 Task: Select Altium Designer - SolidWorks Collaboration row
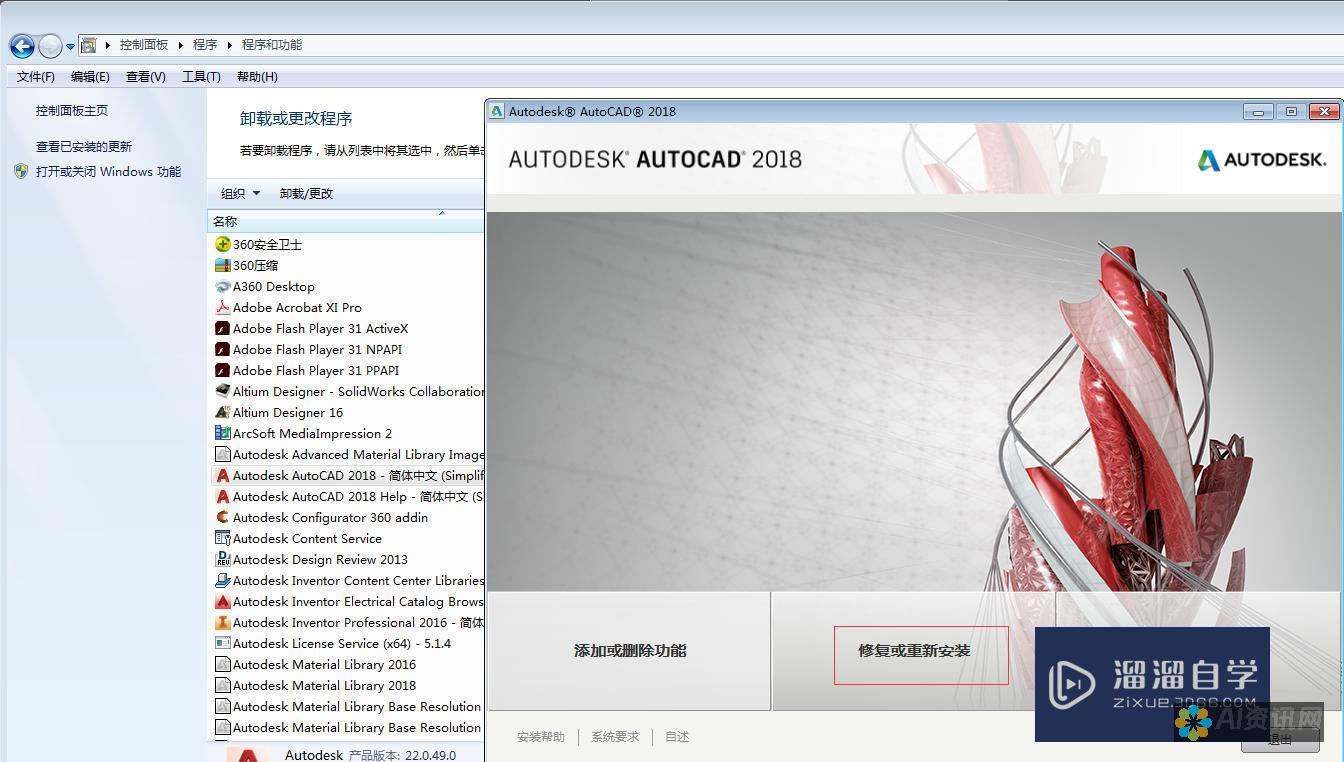(x=348, y=391)
